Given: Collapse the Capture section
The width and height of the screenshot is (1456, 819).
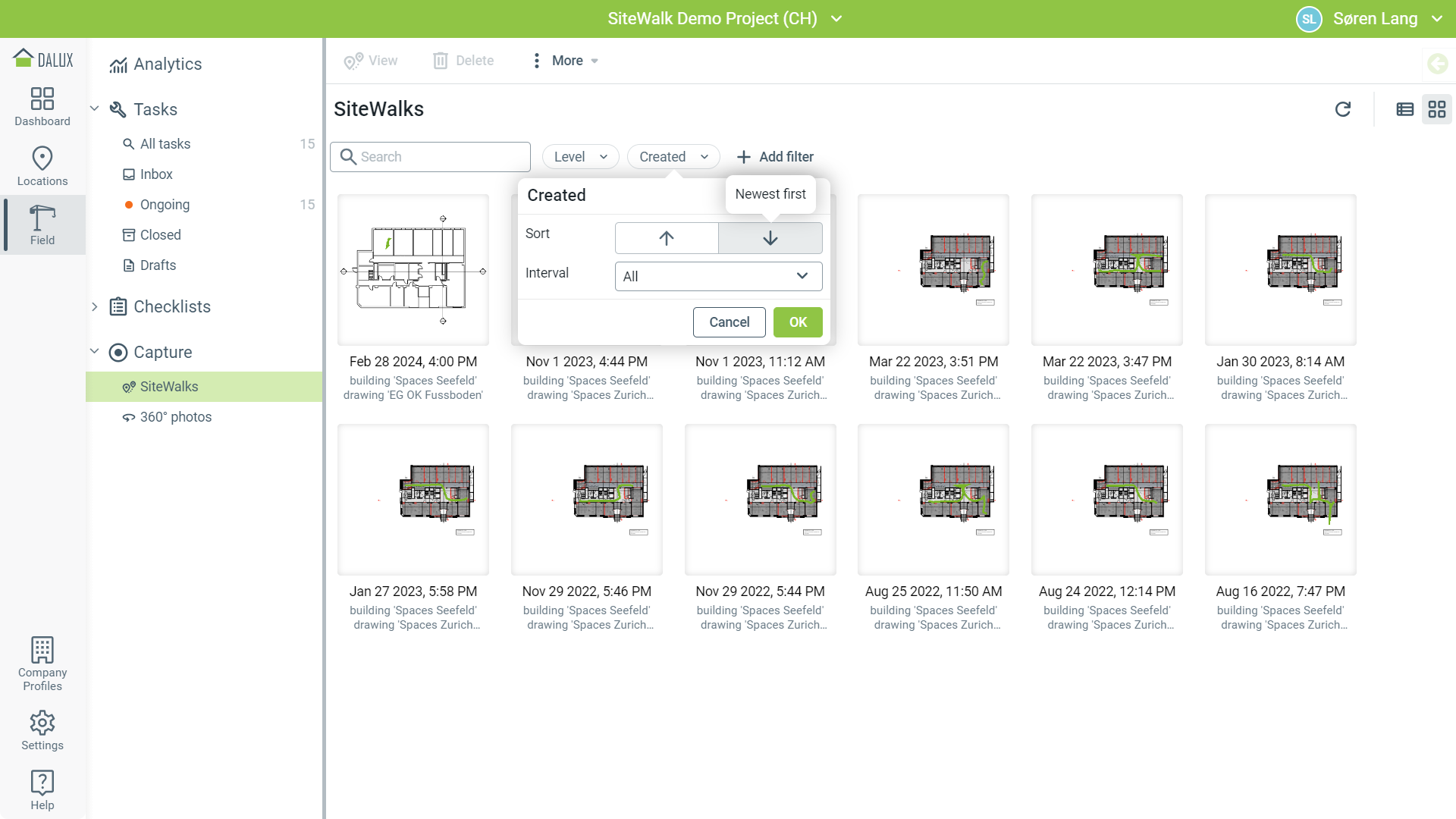Looking at the screenshot, I should pos(95,352).
